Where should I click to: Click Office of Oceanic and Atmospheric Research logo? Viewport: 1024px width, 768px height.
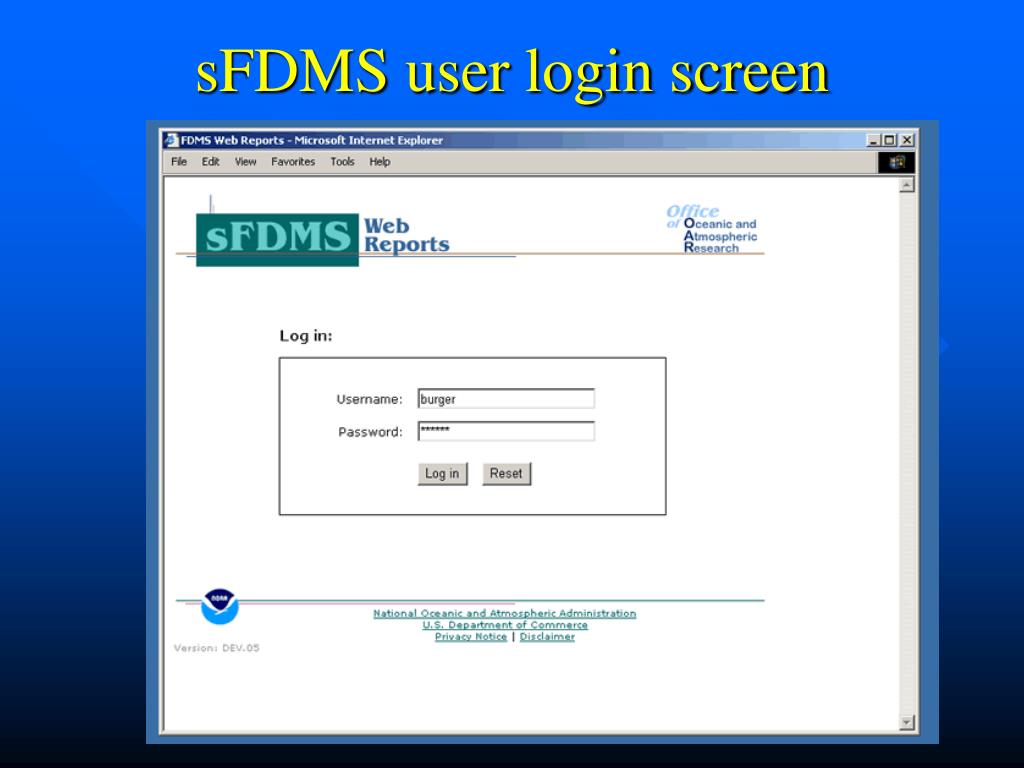[712, 229]
